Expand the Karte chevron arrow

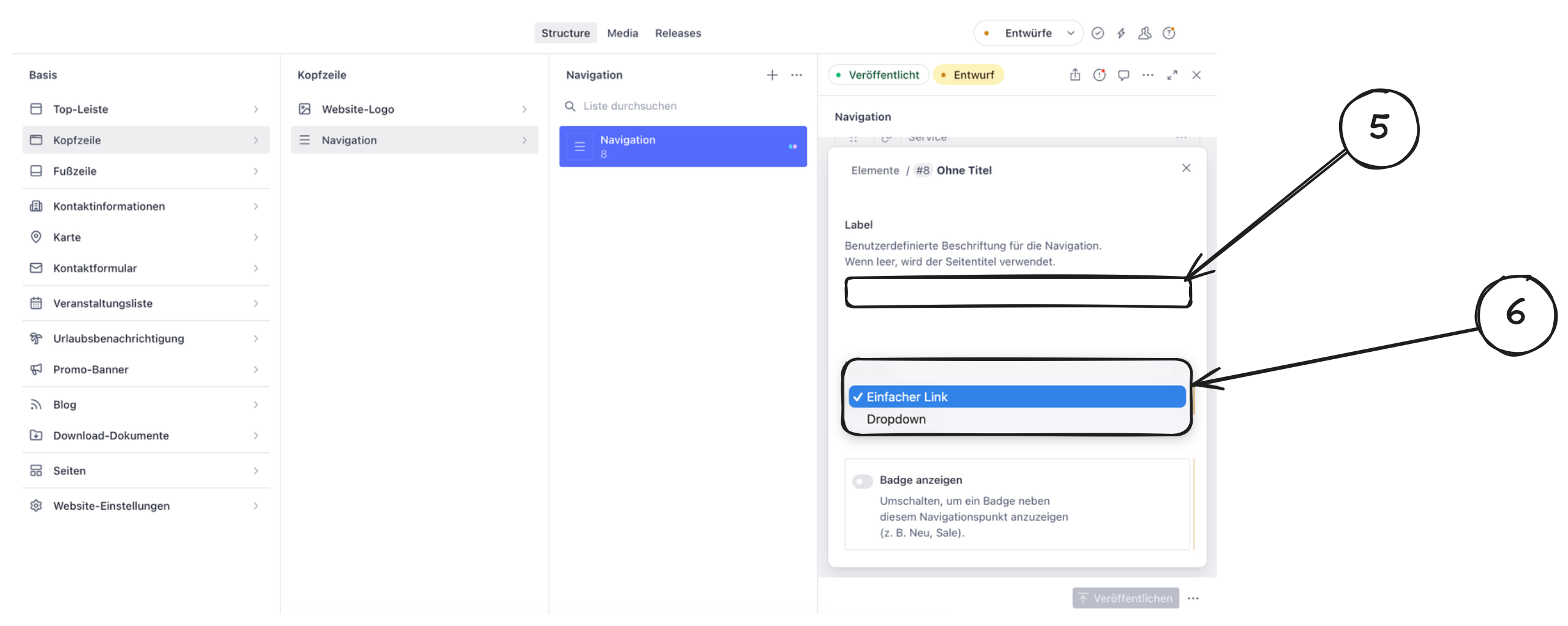256,237
